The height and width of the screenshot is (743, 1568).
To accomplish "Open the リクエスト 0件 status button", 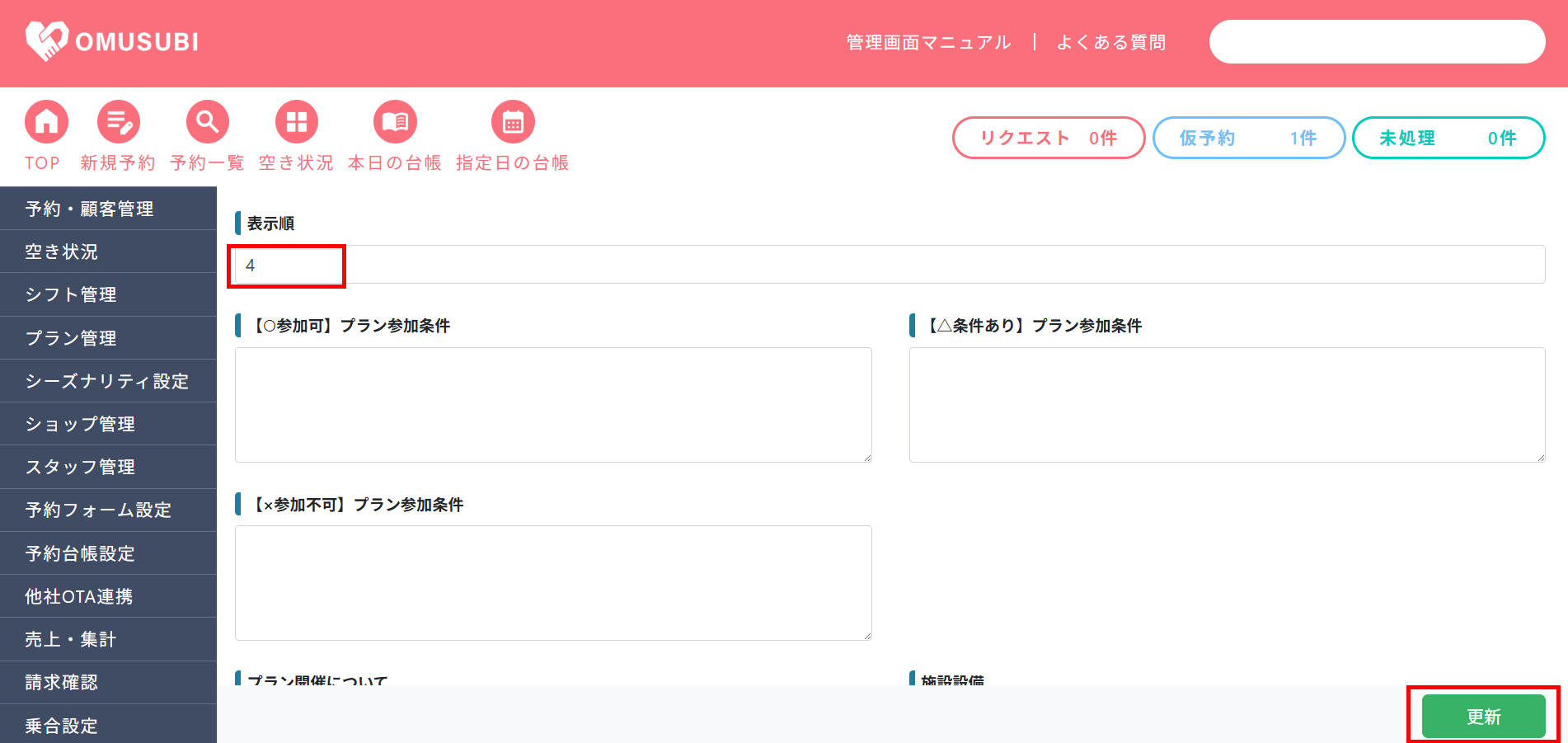I will pyautogui.click(x=1048, y=138).
